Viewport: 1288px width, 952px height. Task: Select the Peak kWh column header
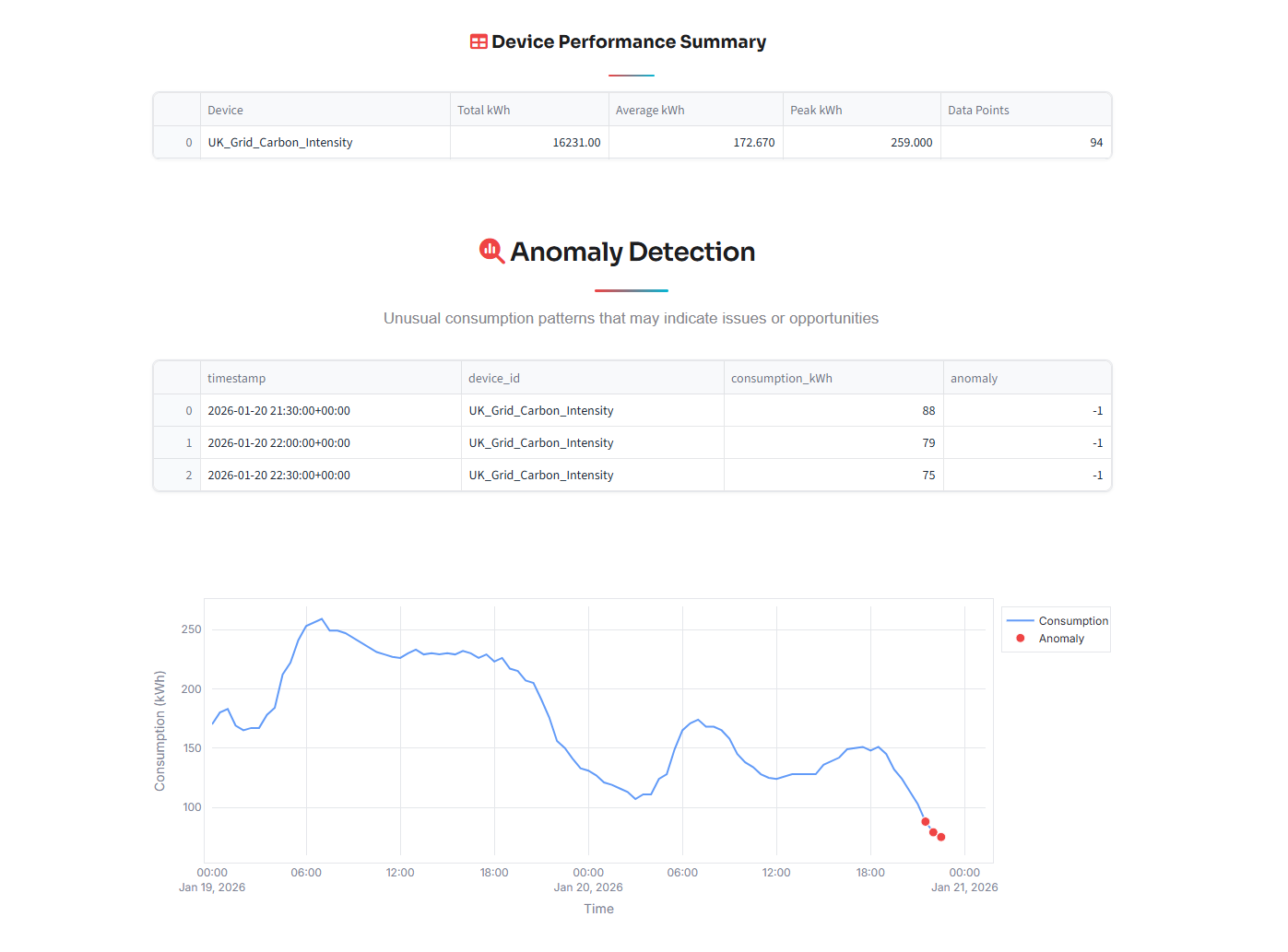point(862,110)
